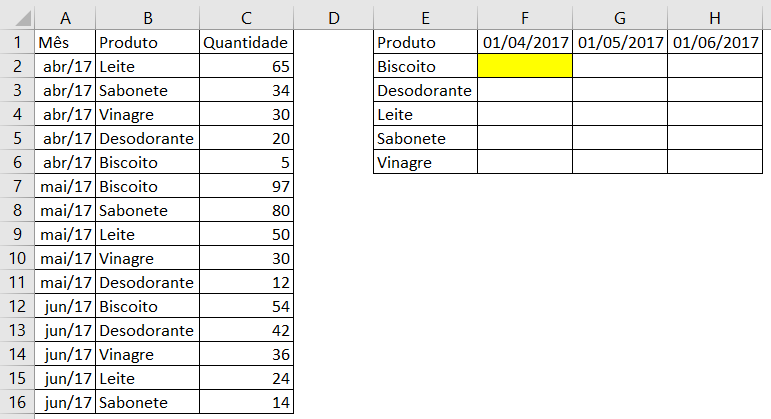Click the Sabonete cell in row 16
This screenshot has height=419, width=771.
click(147, 402)
